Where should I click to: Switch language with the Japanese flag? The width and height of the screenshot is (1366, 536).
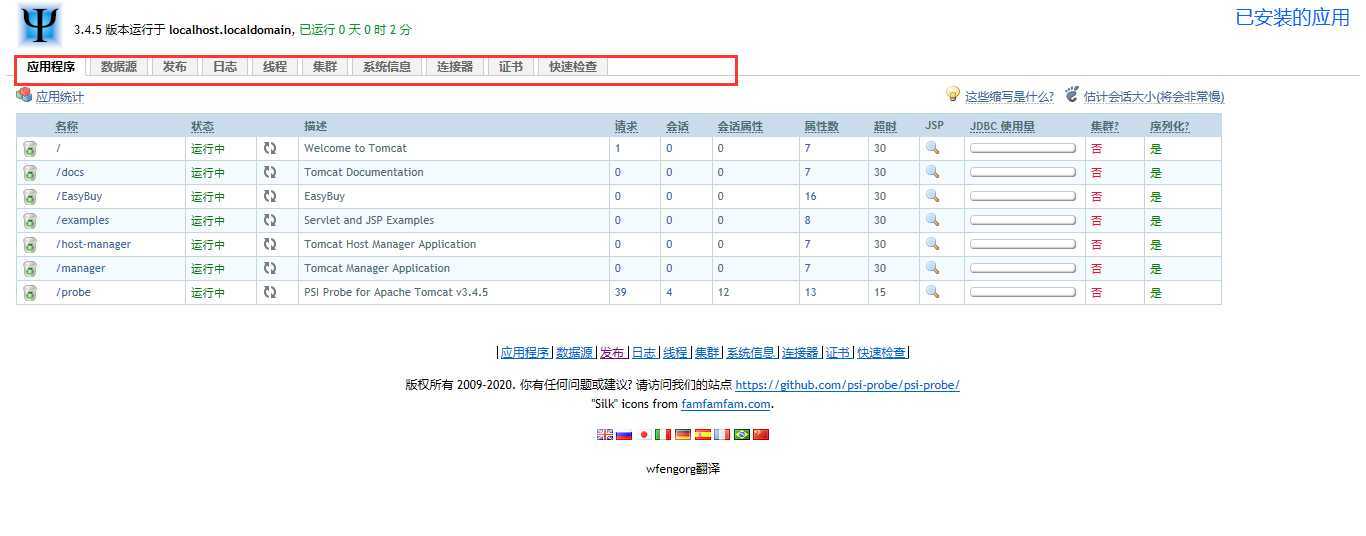[x=644, y=434]
